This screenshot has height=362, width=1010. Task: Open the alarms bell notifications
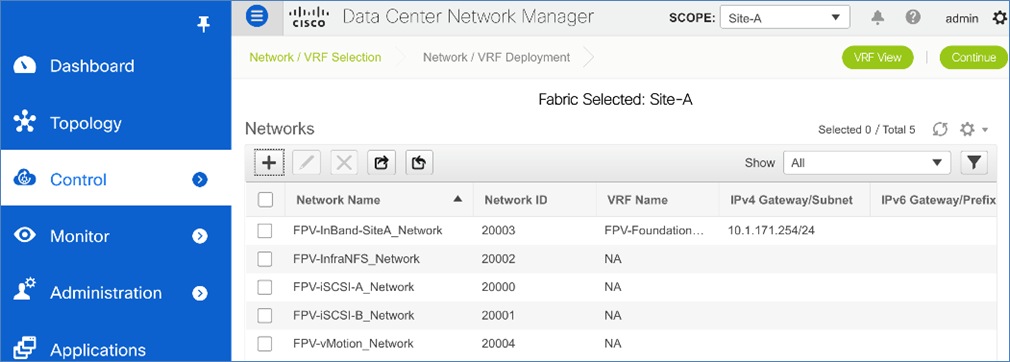tap(877, 17)
